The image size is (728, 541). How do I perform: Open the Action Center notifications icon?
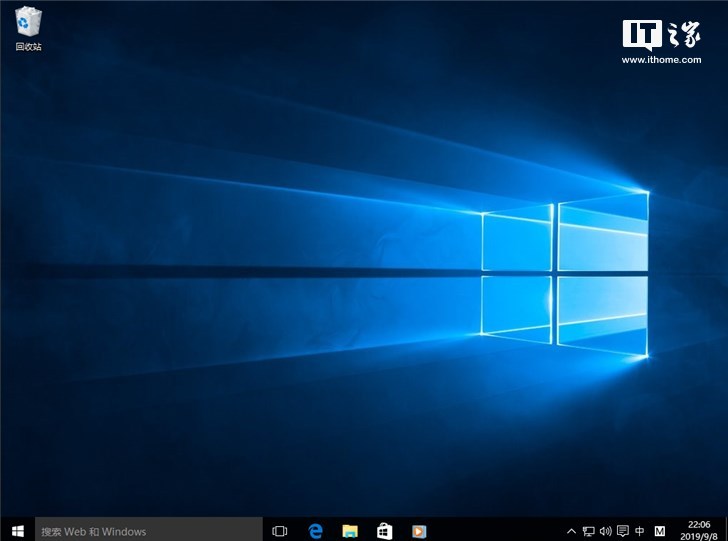(x=623, y=531)
